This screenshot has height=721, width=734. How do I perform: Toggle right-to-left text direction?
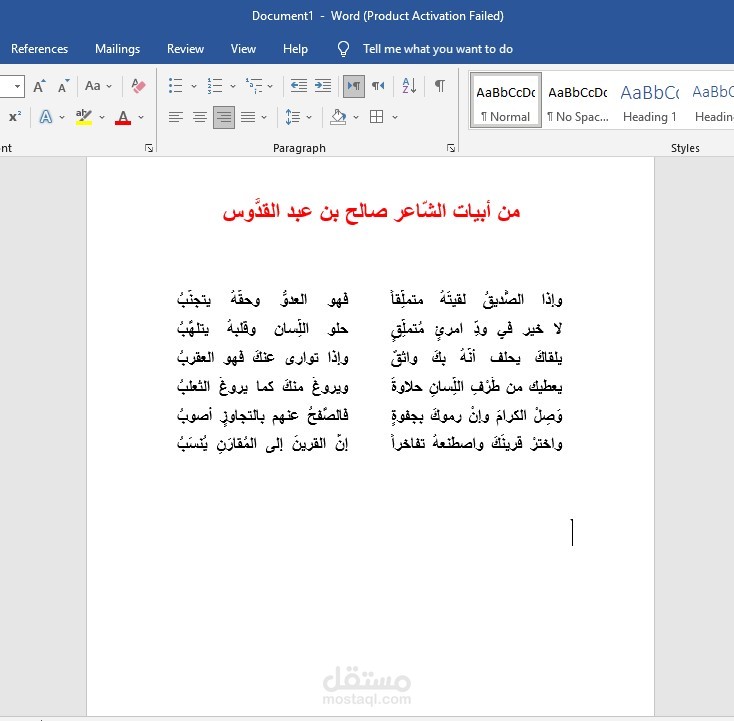(378, 86)
